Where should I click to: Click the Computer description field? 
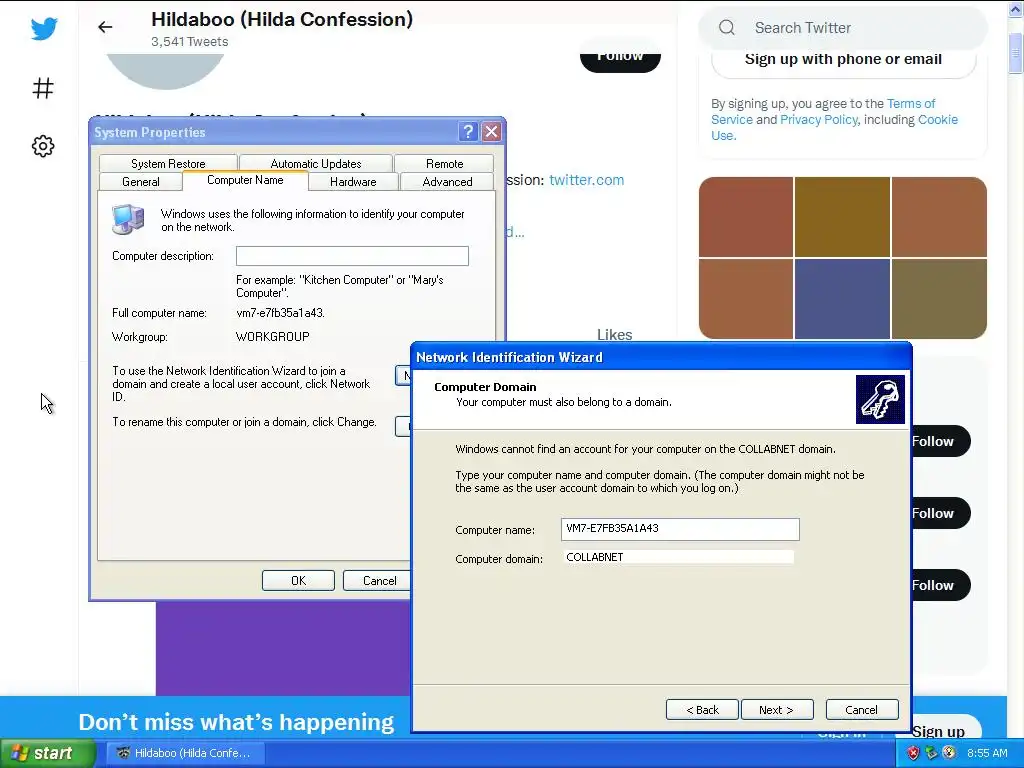(352, 256)
